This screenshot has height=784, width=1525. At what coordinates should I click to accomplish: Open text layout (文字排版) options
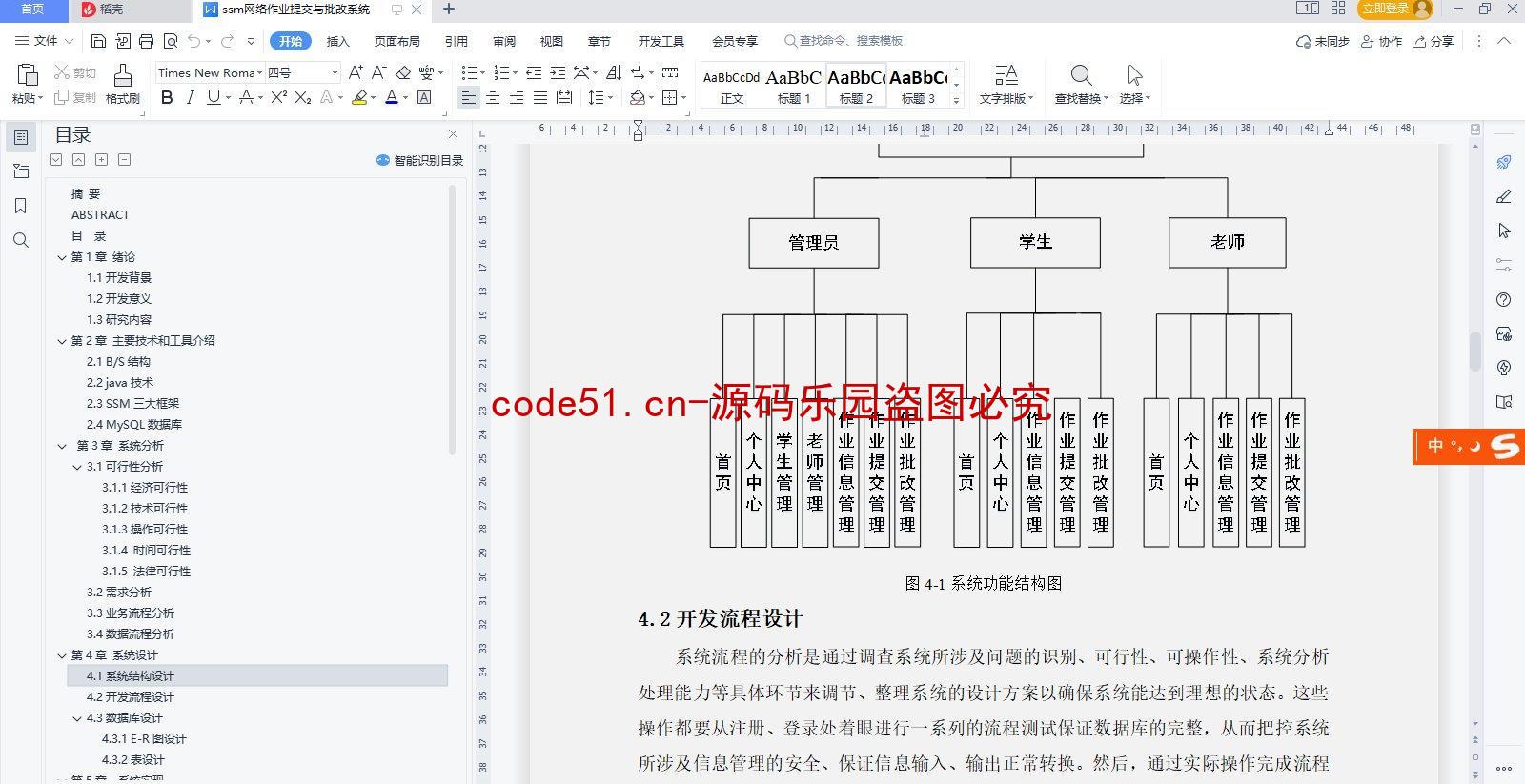tap(1006, 84)
